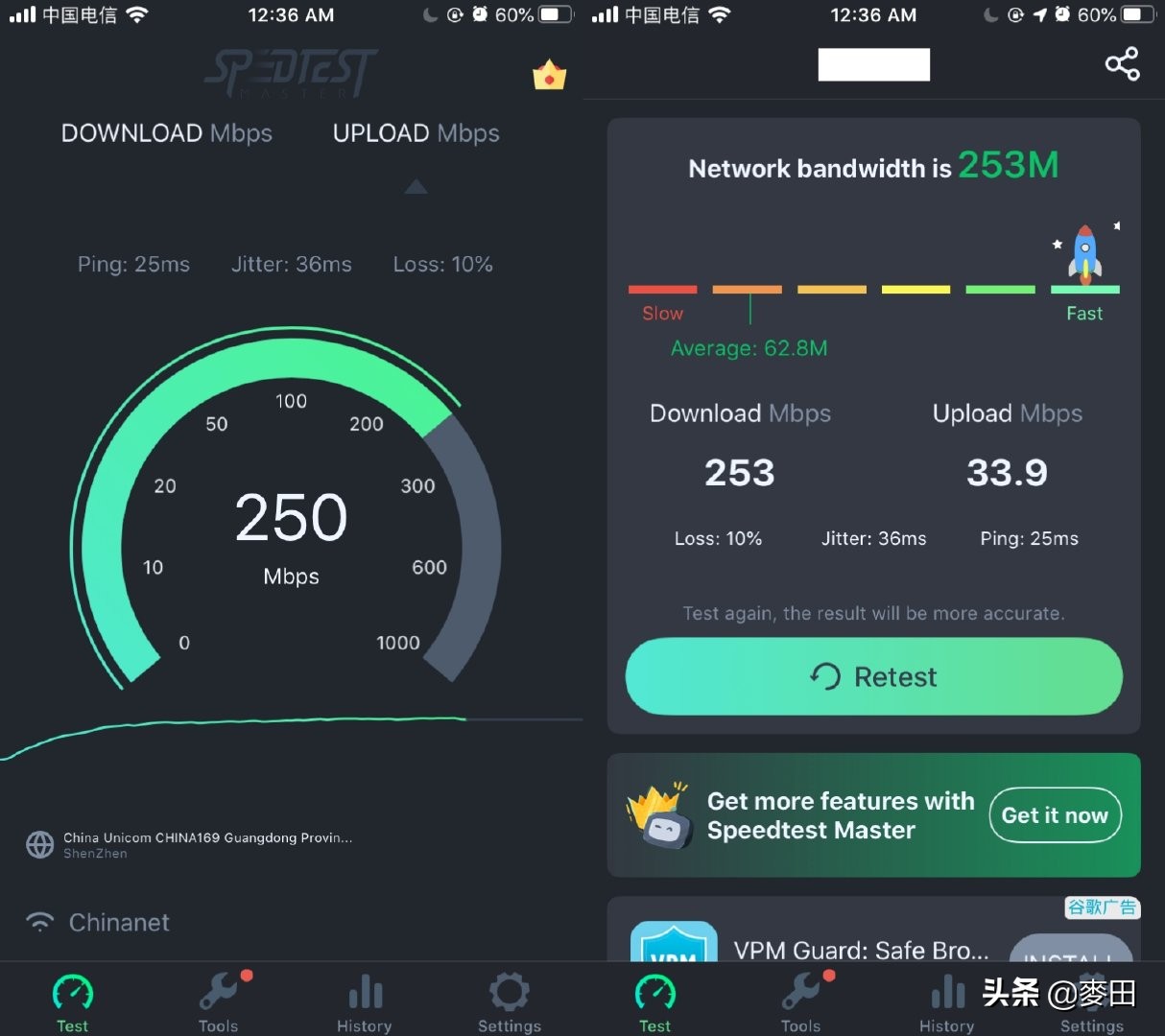Tap the rocket icon above Fast
This screenshot has width=1165, height=1036.
[x=1085, y=254]
